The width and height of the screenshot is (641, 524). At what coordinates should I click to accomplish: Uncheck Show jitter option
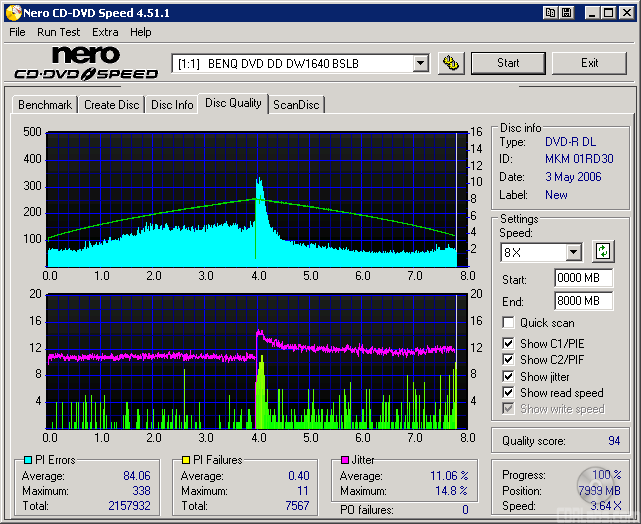[509, 377]
